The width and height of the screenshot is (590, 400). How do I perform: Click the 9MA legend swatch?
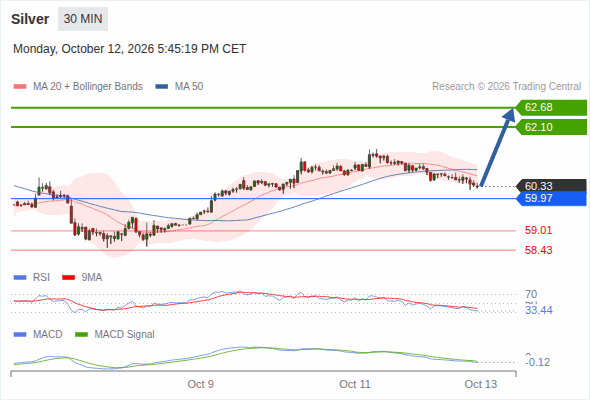(68, 278)
